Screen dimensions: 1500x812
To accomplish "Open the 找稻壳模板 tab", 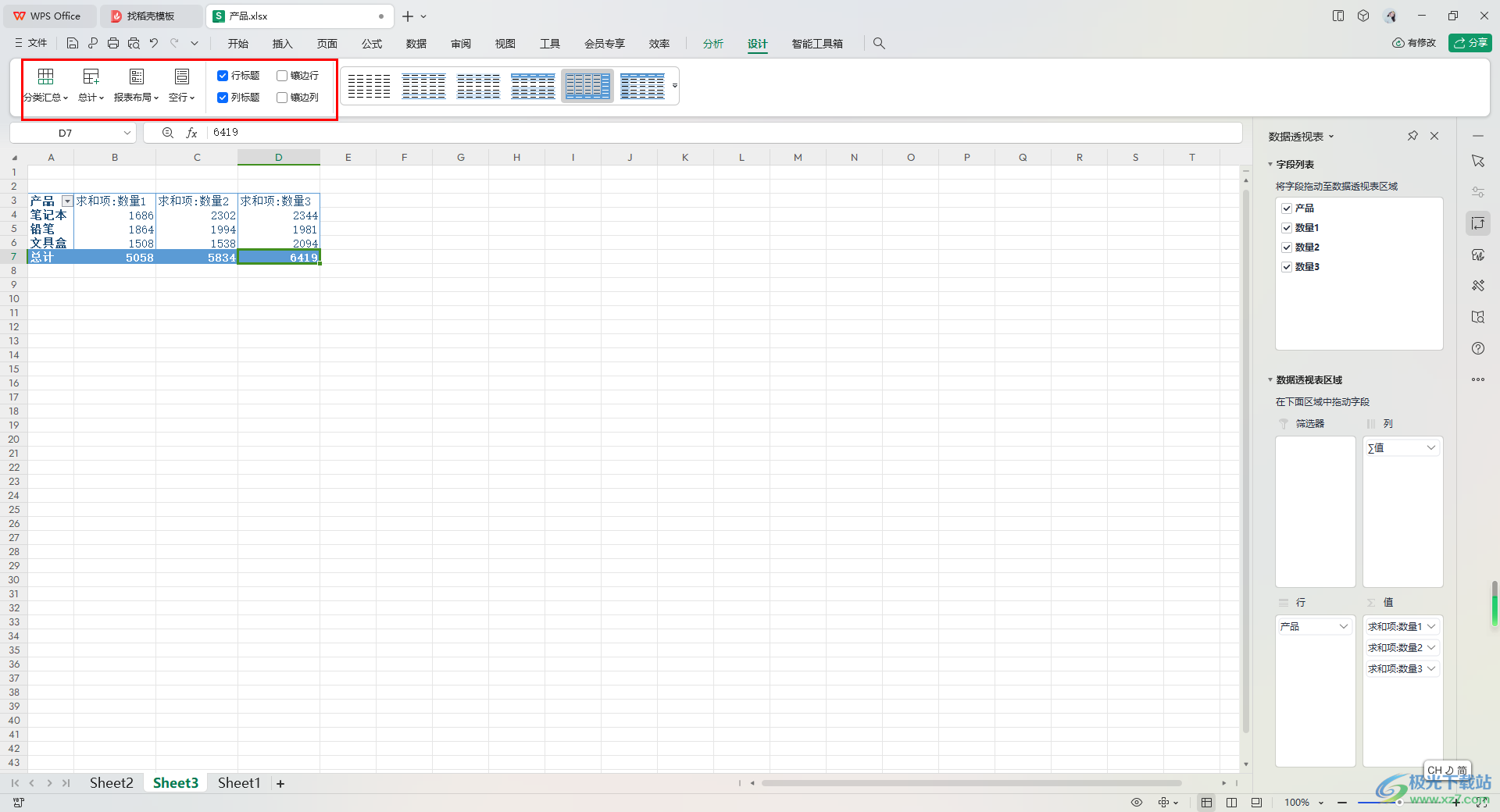I will tap(150, 16).
